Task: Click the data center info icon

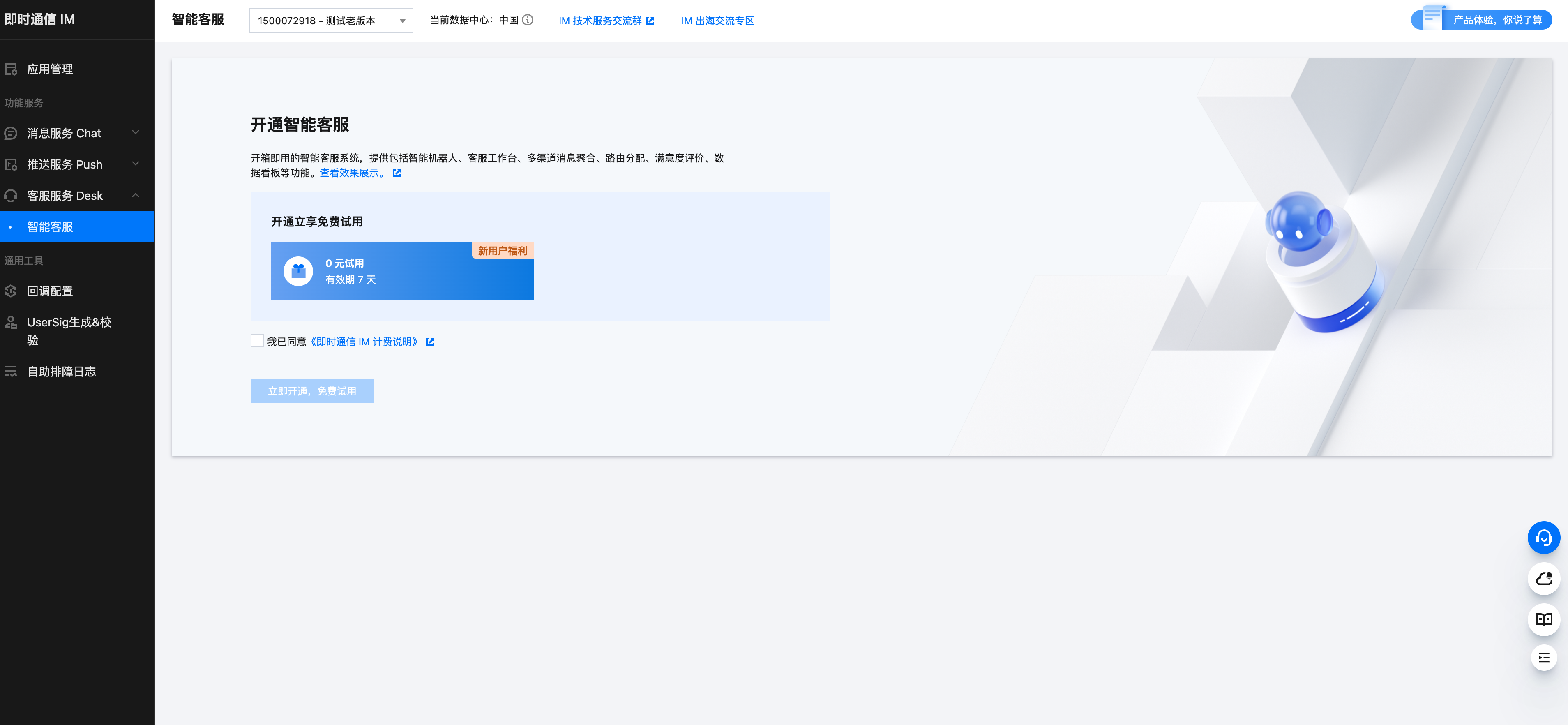Action: click(x=528, y=20)
